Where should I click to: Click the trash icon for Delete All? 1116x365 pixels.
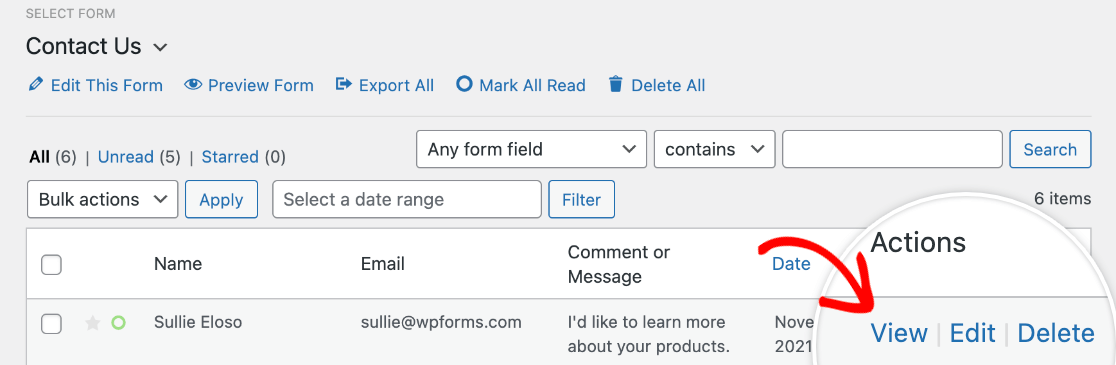pyautogui.click(x=615, y=85)
